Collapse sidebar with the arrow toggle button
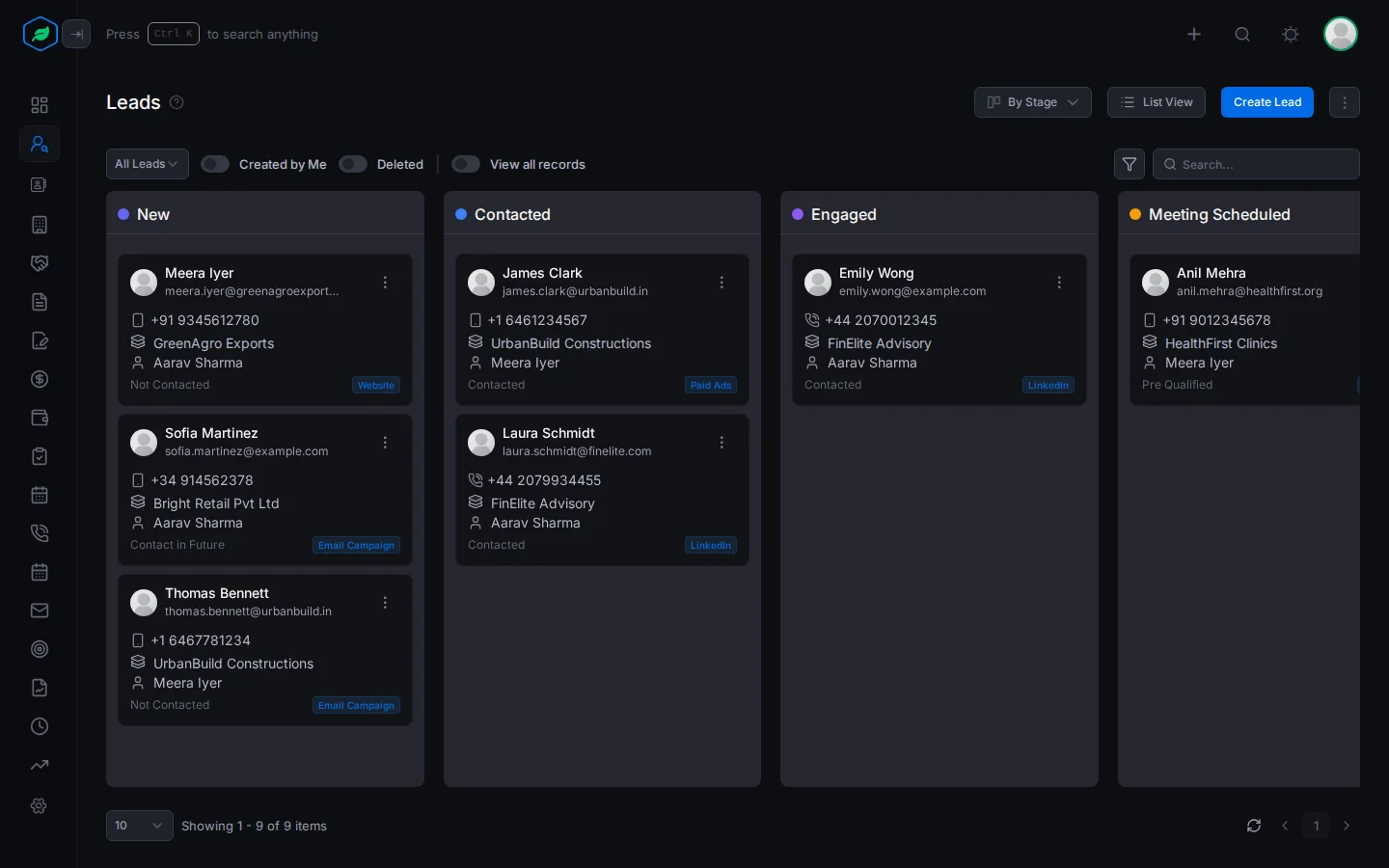This screenshot has width=1389, height=868. [76, 34]
